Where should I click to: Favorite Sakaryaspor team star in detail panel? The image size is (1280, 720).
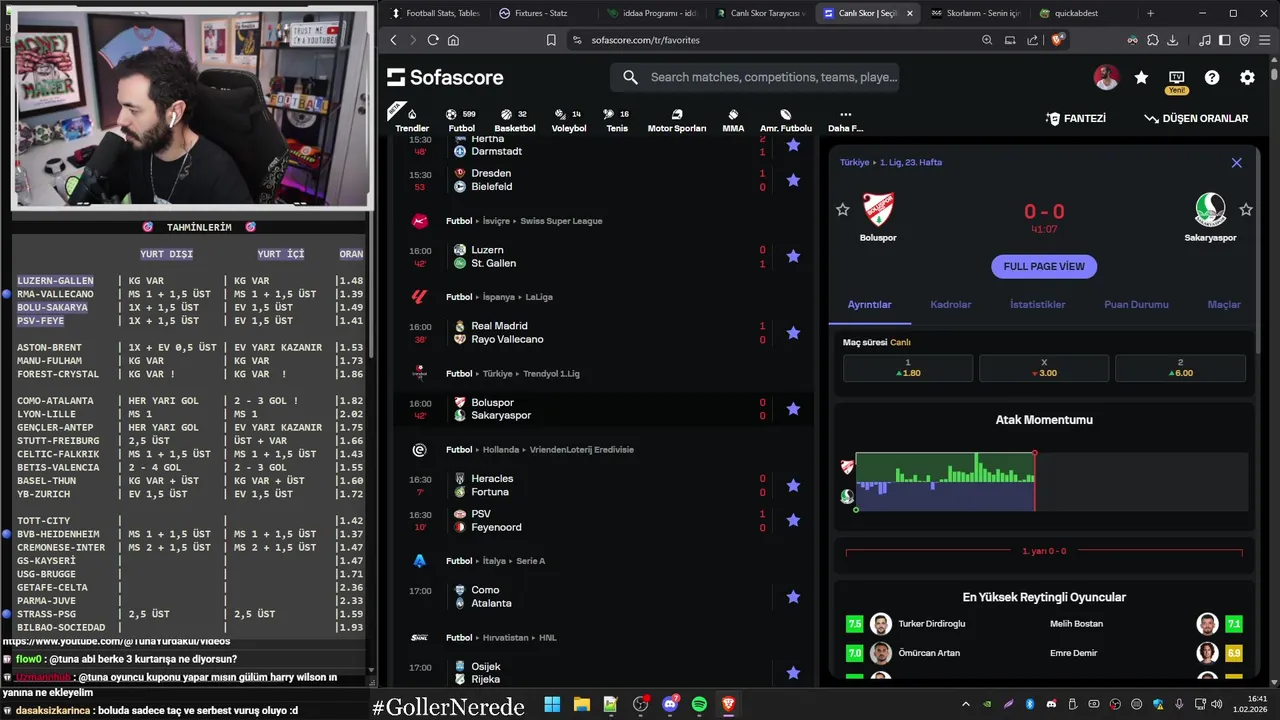coord(1246,209)
